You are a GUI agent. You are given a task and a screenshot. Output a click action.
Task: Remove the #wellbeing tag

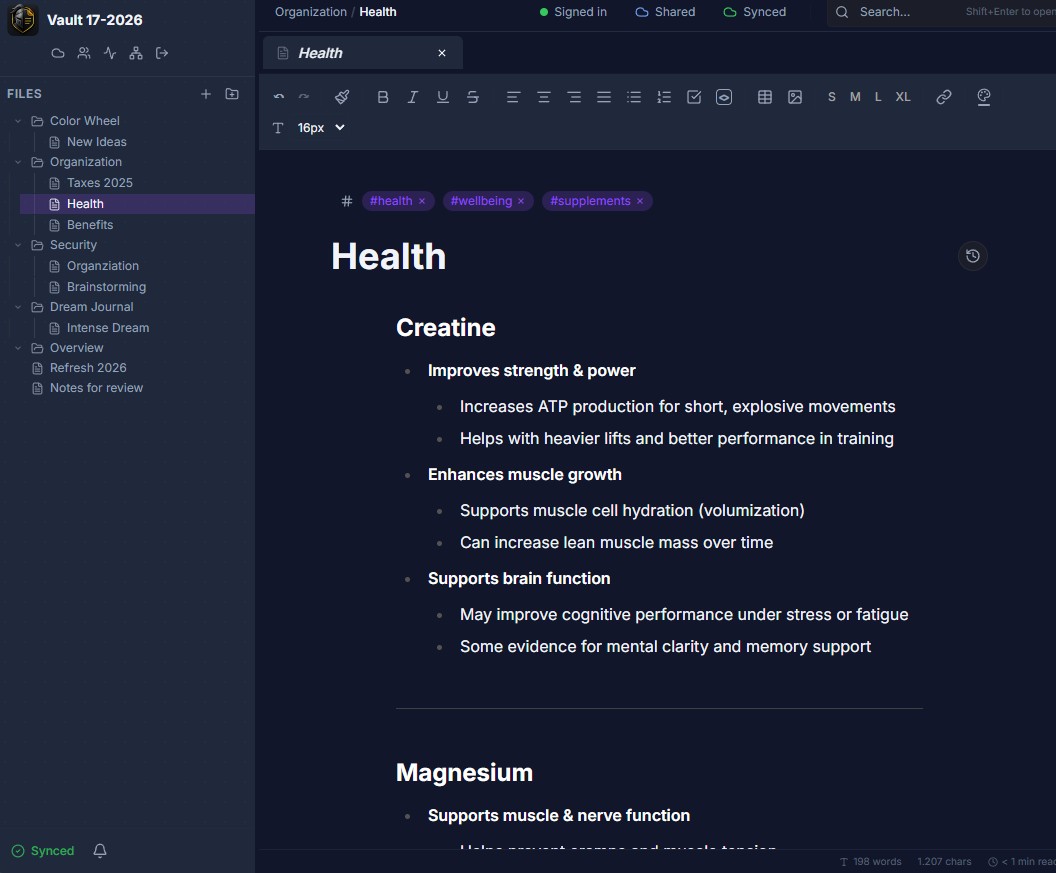521,201
